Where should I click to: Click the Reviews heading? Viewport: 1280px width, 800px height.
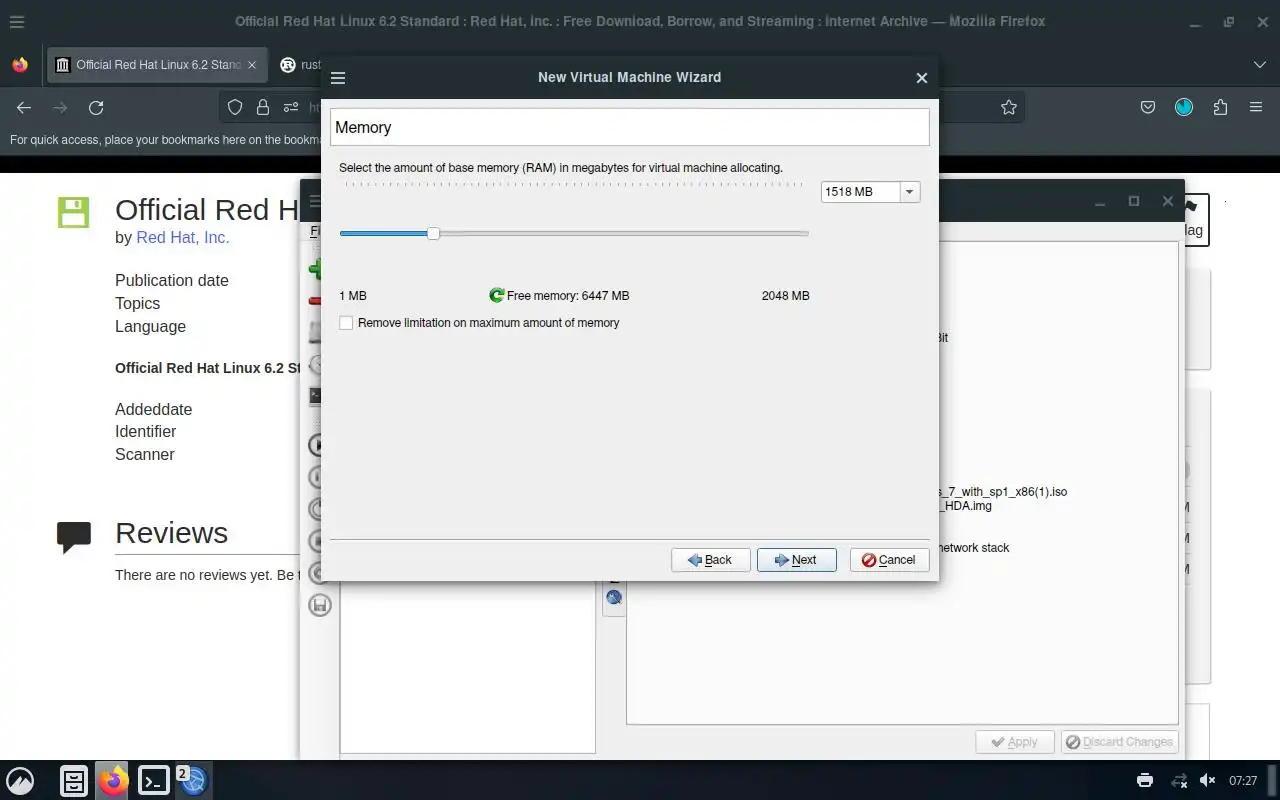coord(171,532)
